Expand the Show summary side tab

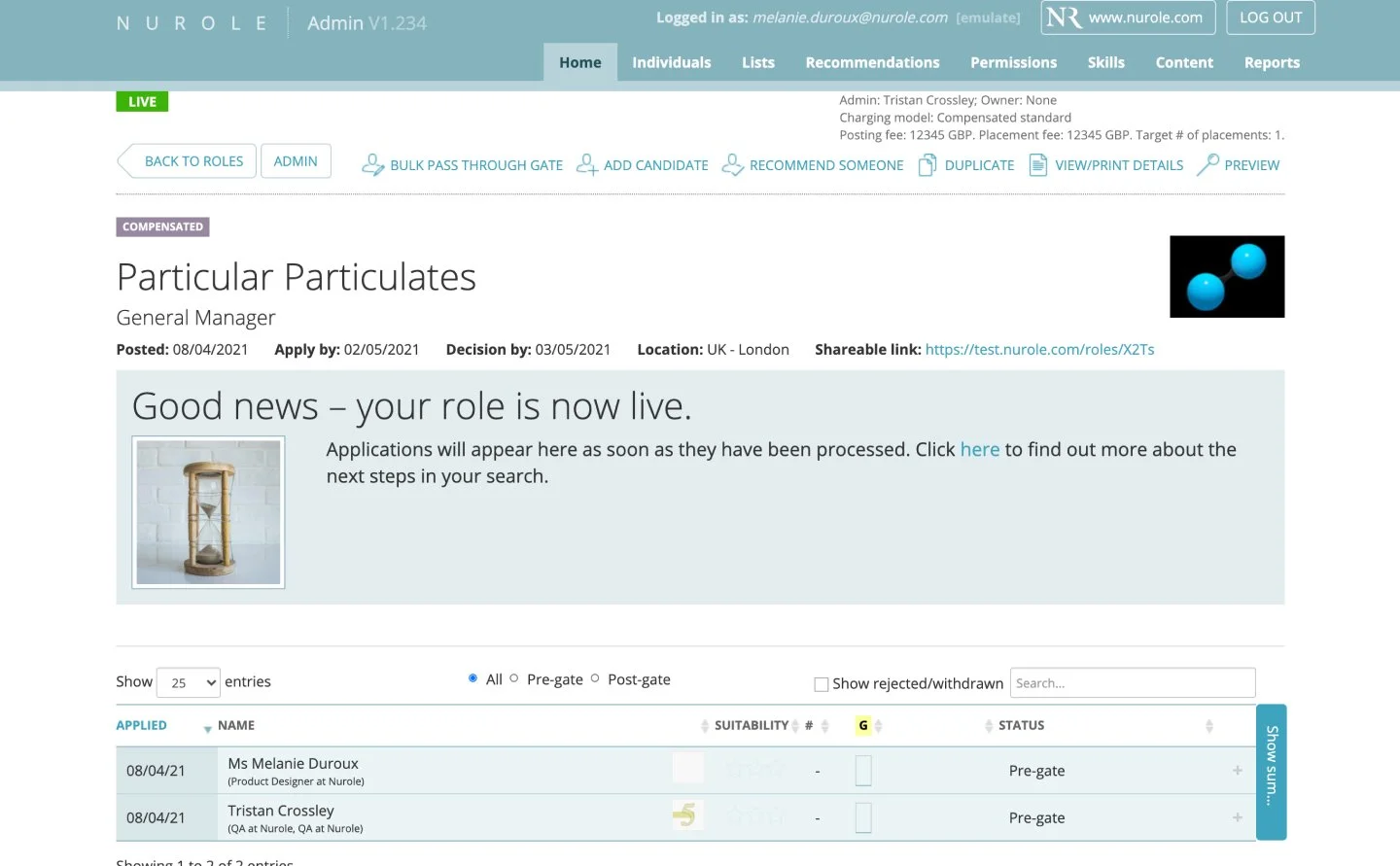point(1272,772)
